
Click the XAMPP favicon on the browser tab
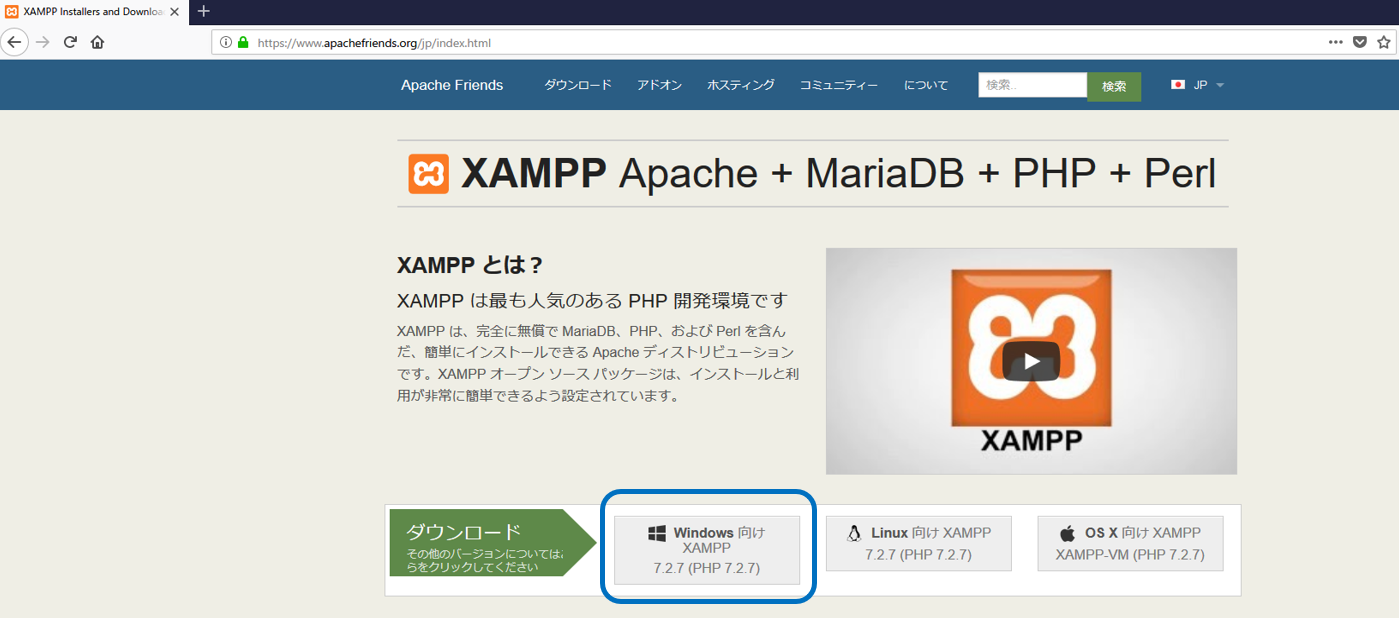[12, 11]
